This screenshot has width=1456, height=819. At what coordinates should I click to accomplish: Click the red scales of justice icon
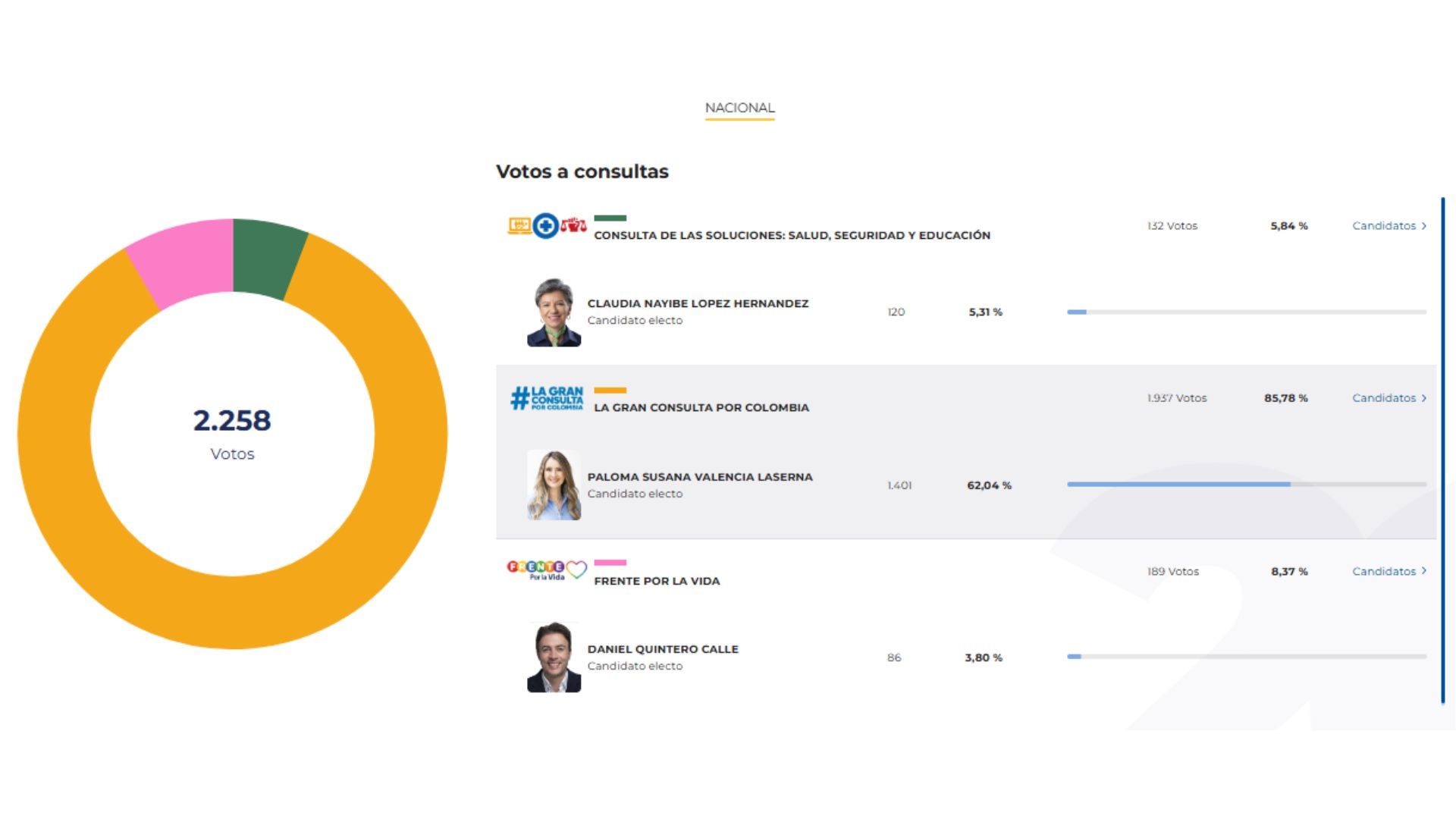click(575, 226)
